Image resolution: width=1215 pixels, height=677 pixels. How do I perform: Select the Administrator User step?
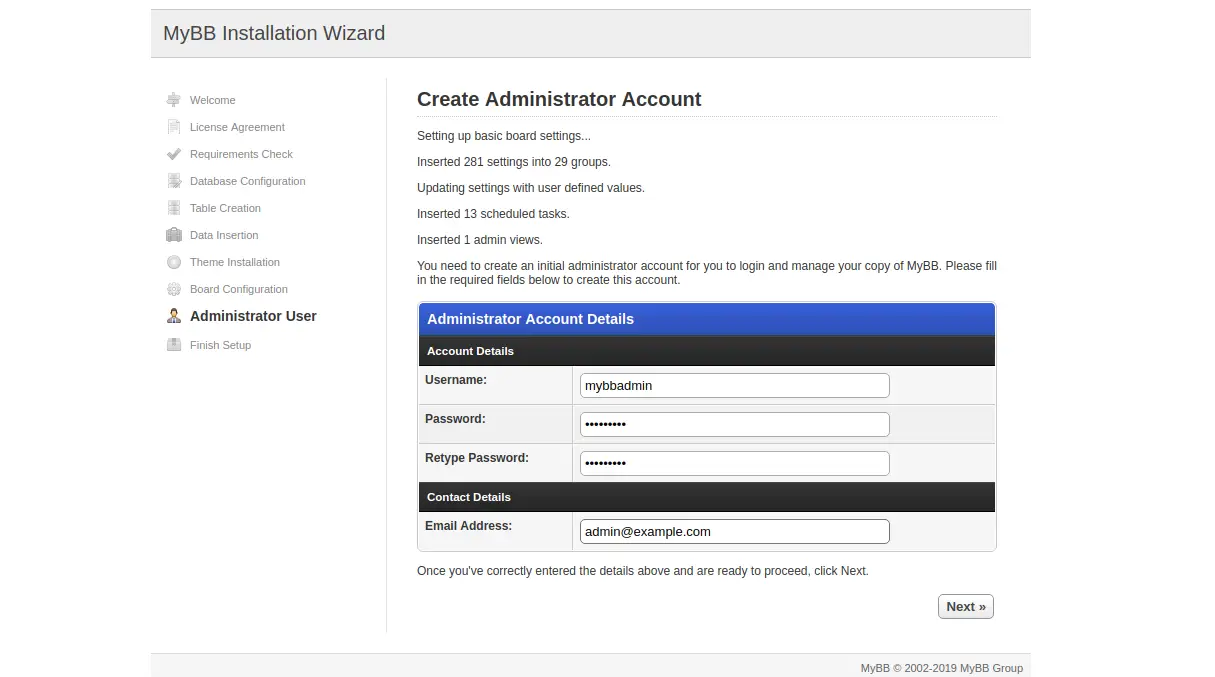253,316
